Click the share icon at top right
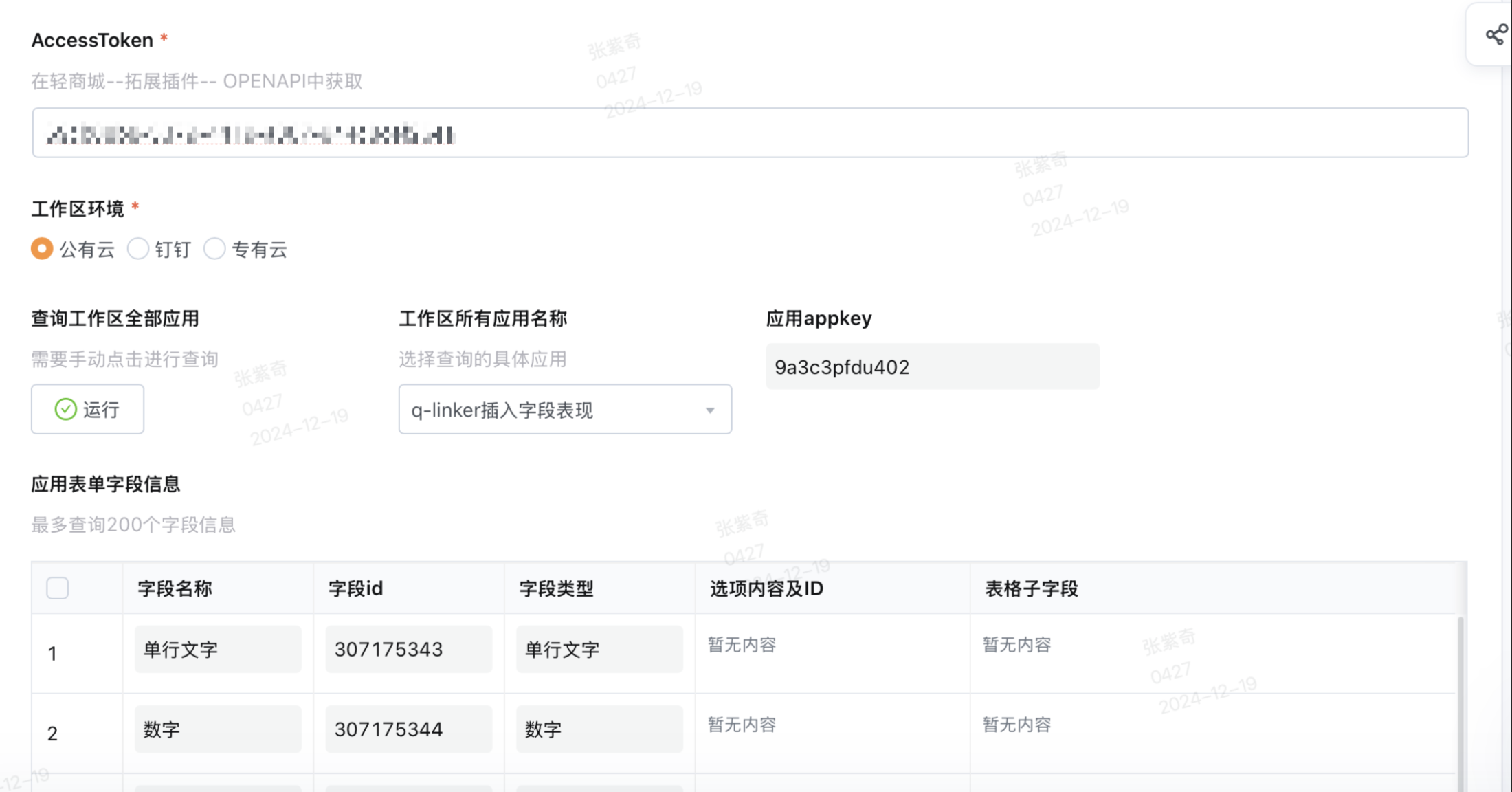This screenshot has width=1512, height=792. coord(1496,34)
